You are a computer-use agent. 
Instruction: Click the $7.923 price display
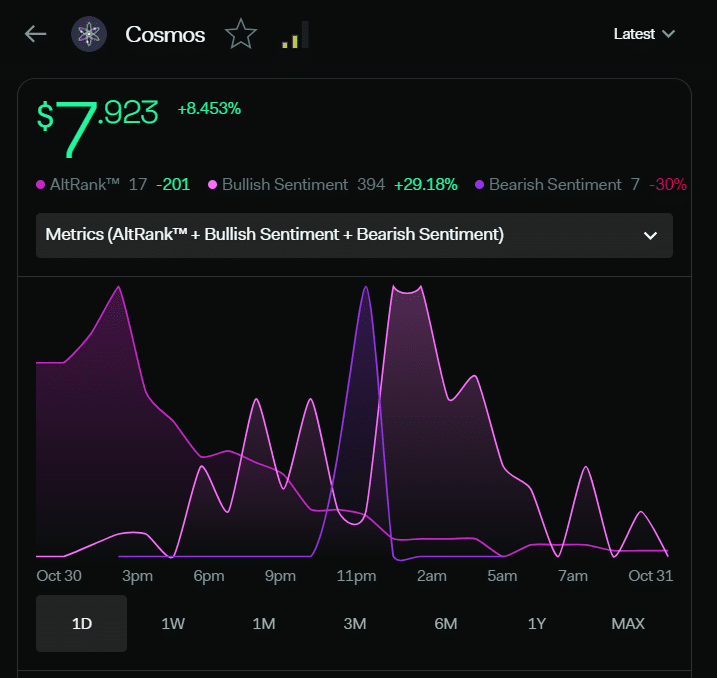point(97,128)
